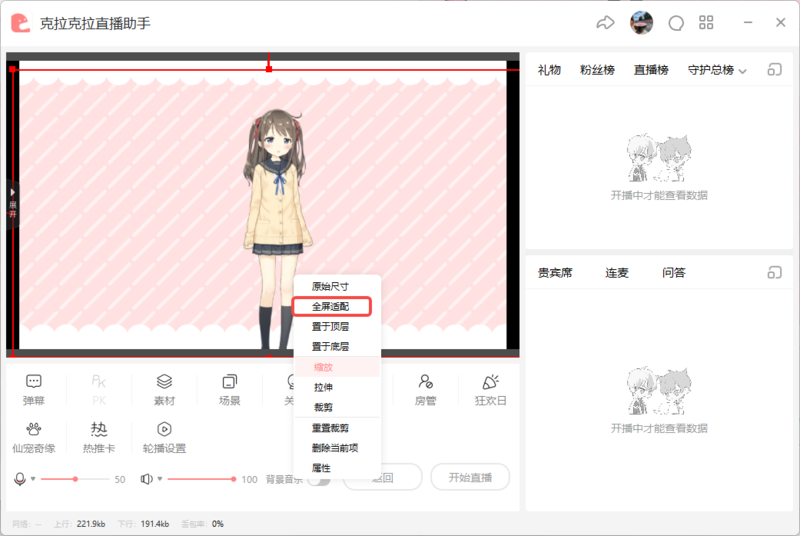Click the 丢包率 0% status

tap(203, 524)
